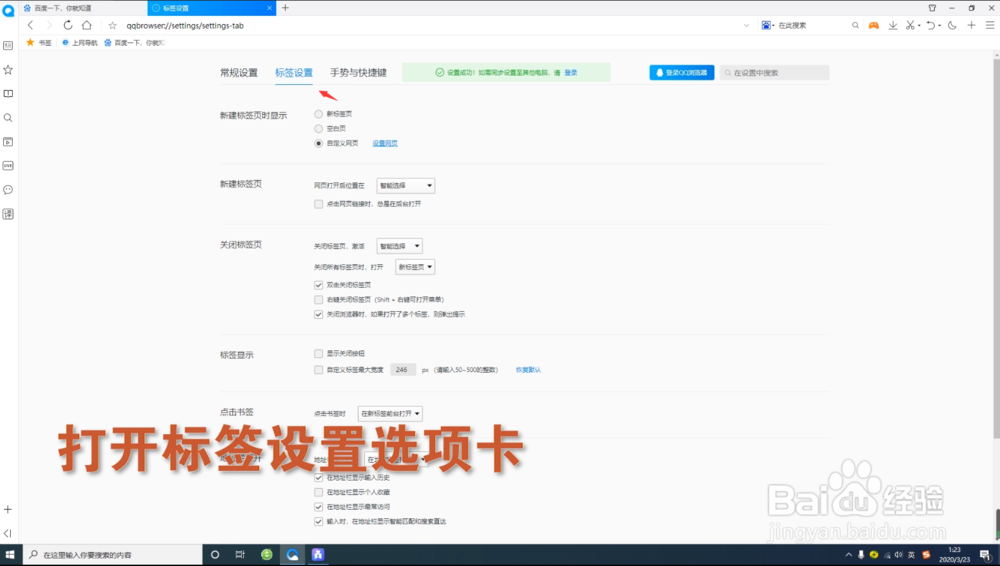Open Cortana circle in taskbar
Viewport: 1000px width, 566px height.
click(x=215, y=555)
